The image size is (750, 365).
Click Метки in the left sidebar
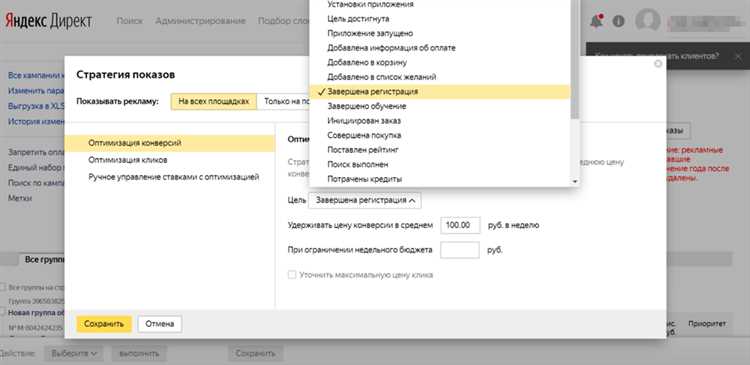click(x=20, y=198)
